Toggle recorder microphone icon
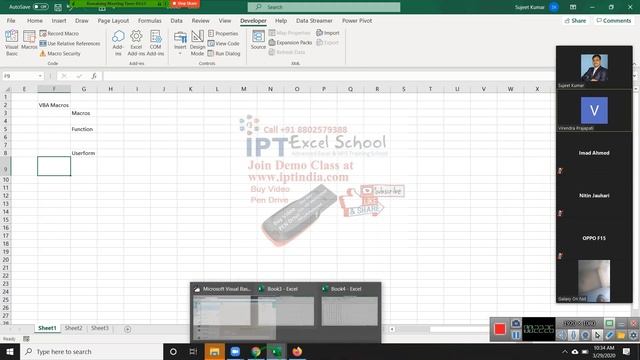640x360 pixels. (573, 335)
